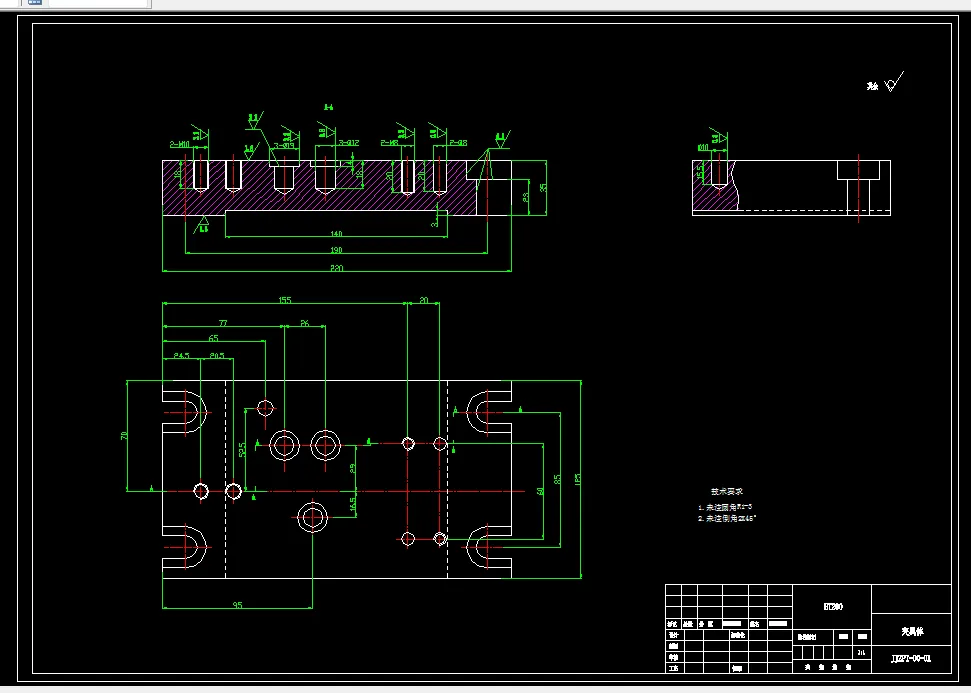Image resolution: width=971 pixels, height=693 pixels.
Task: Select the 60 vertical dimension
Action: (x=541, y=491)
